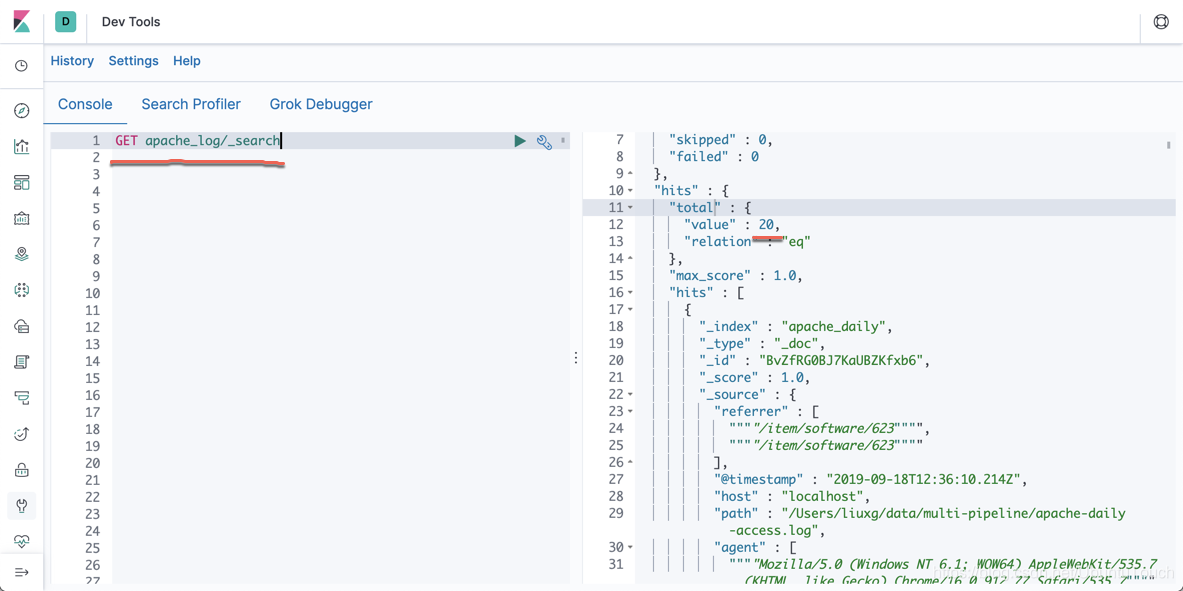The image size is (1183, 591).
Task: Select the Dev Tools wrench sidebar icon
Action: tap(22, 505)
